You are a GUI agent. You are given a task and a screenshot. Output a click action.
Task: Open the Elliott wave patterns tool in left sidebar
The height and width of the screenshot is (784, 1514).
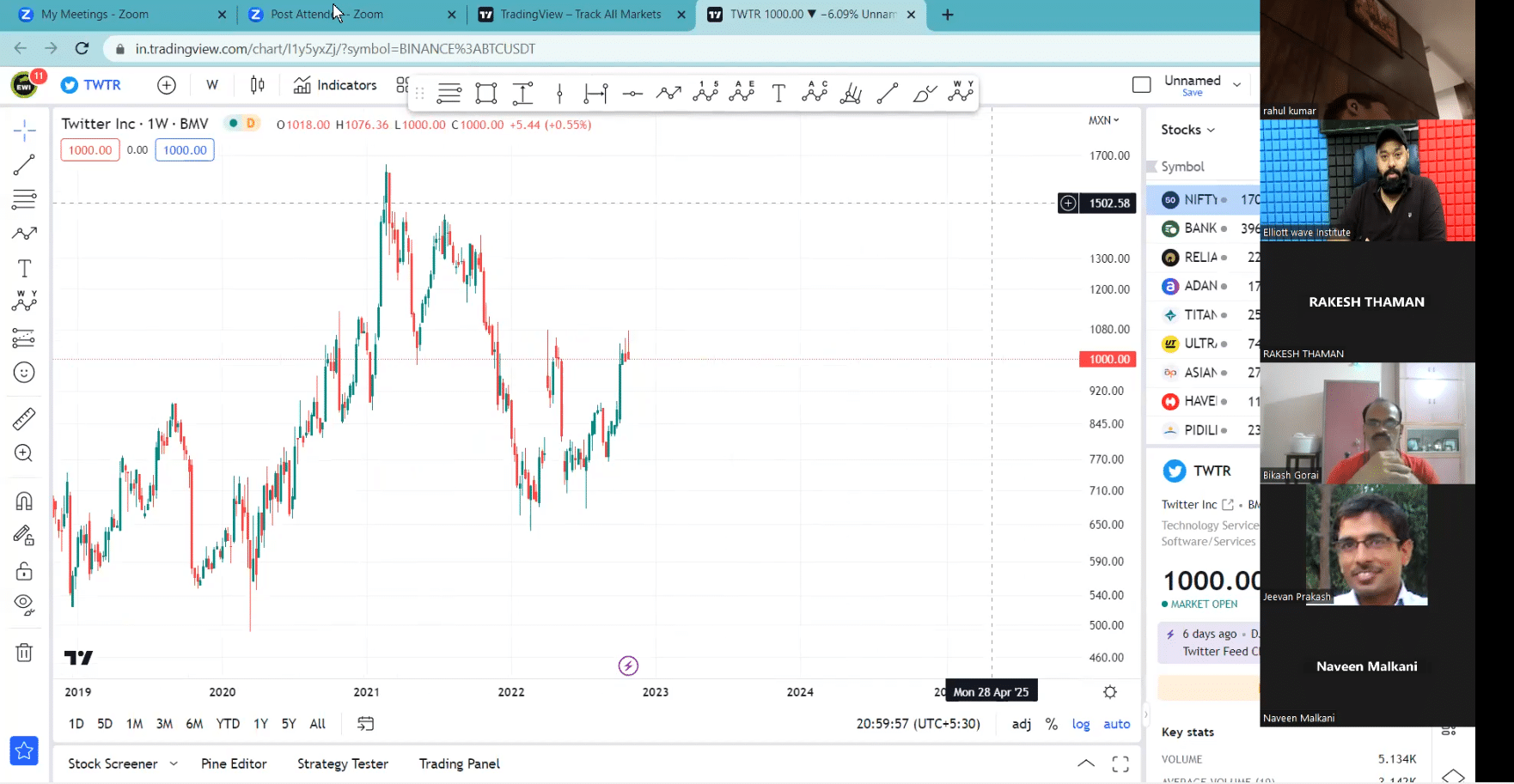coord(24,301)
